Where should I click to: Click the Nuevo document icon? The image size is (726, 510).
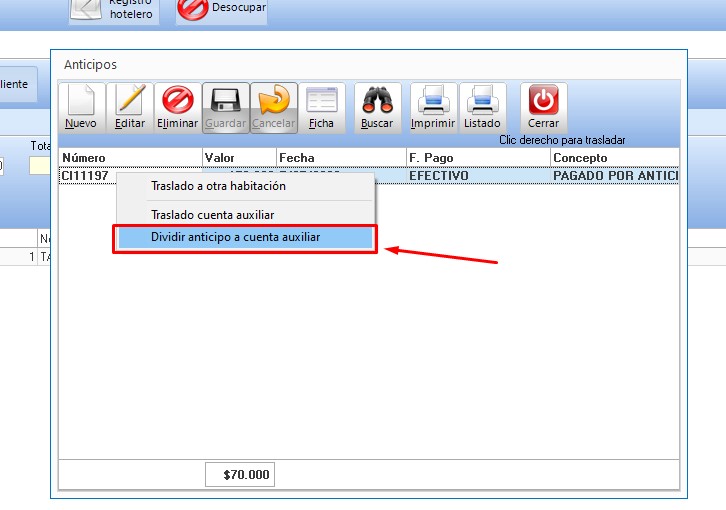[81, 100]
